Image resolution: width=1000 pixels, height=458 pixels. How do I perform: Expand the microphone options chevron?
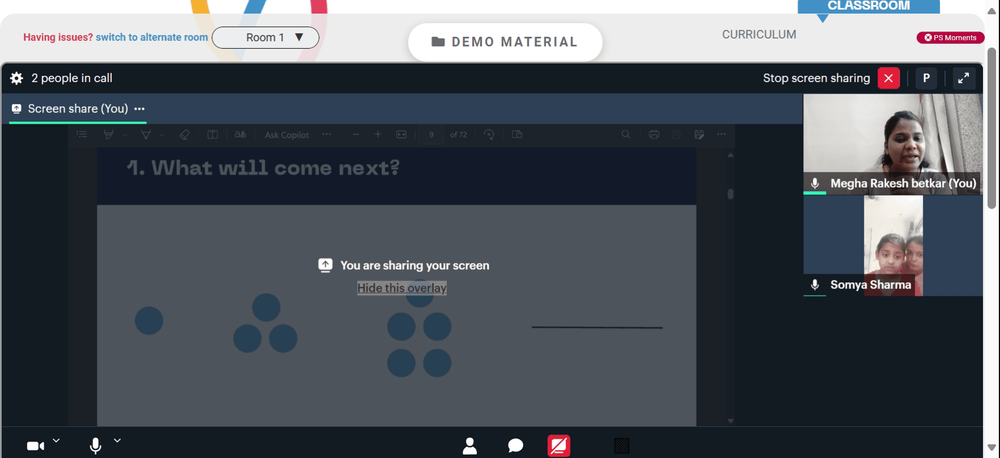tap(117, 440)
